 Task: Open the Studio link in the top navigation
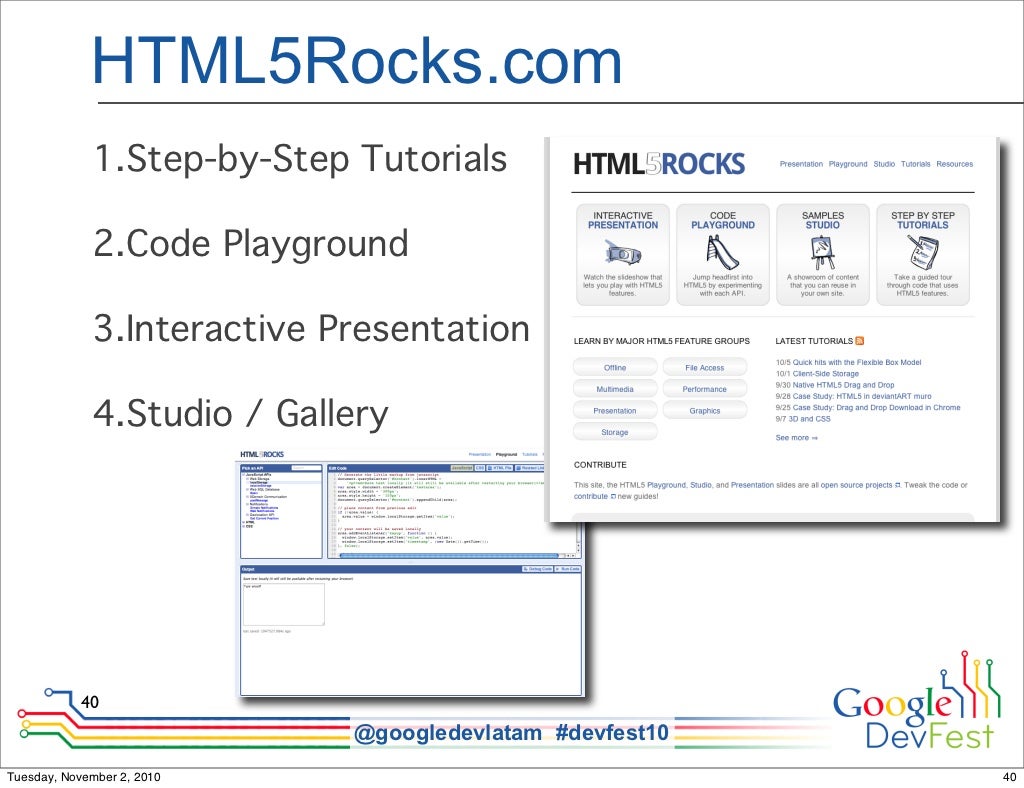(884, 164)
